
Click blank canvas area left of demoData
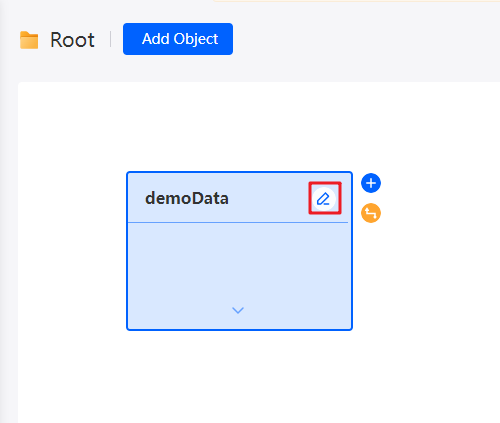pyautogui.click(x=72, y=250)
